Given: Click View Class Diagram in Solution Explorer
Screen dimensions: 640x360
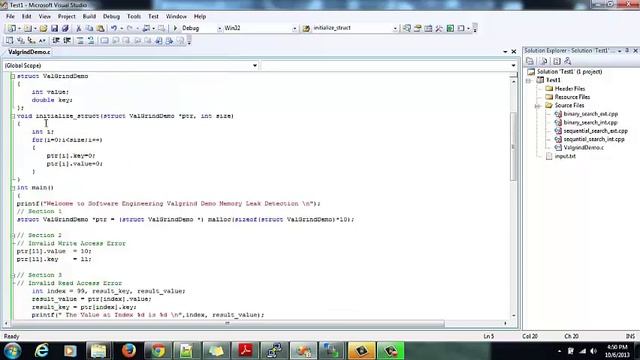Looking at the screenshot, I should 567,61.
